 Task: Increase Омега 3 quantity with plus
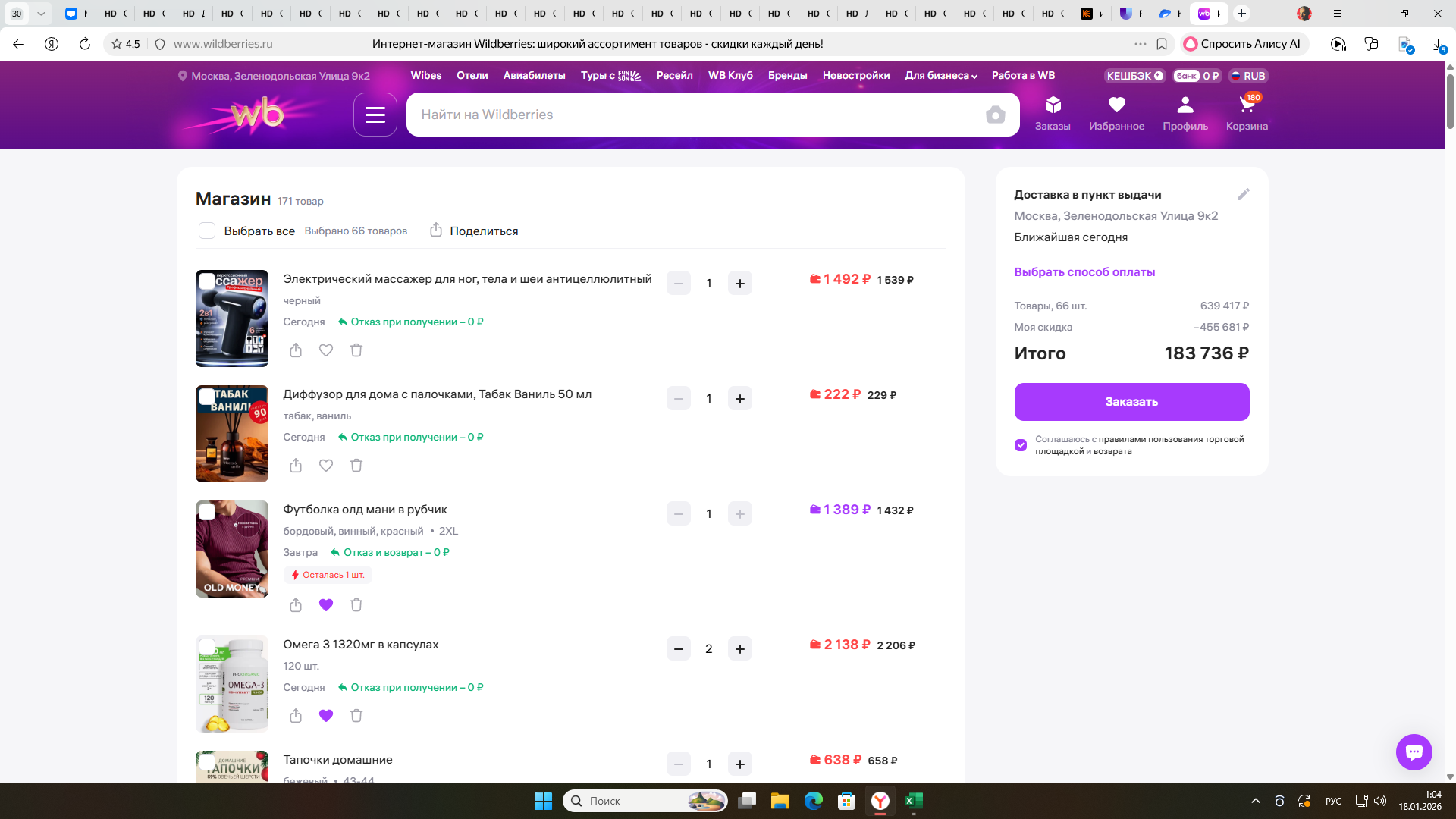[x=739, y=649]
